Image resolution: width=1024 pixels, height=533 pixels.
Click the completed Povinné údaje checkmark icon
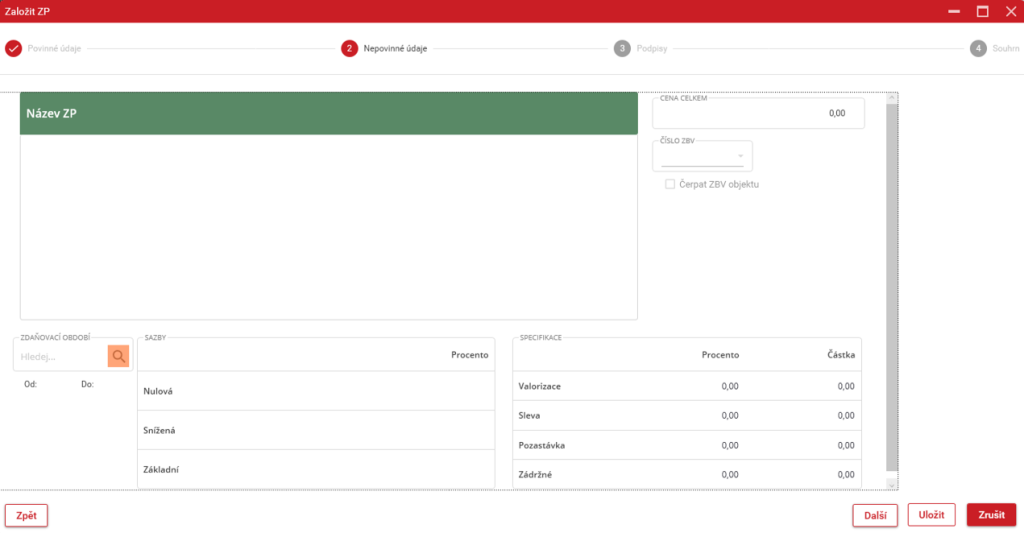[x=13, y=48]
